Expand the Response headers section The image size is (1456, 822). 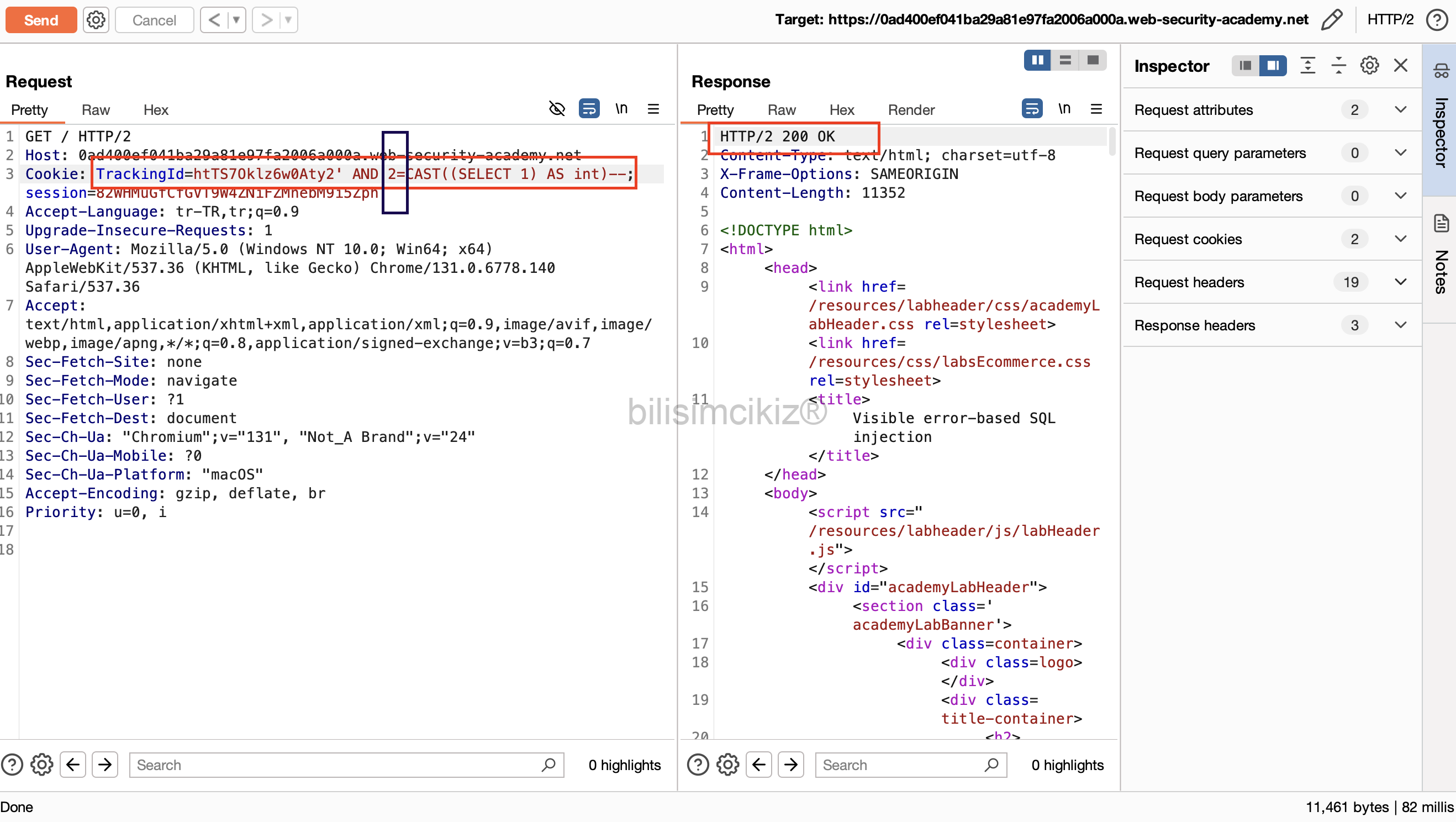[1400, 325]
